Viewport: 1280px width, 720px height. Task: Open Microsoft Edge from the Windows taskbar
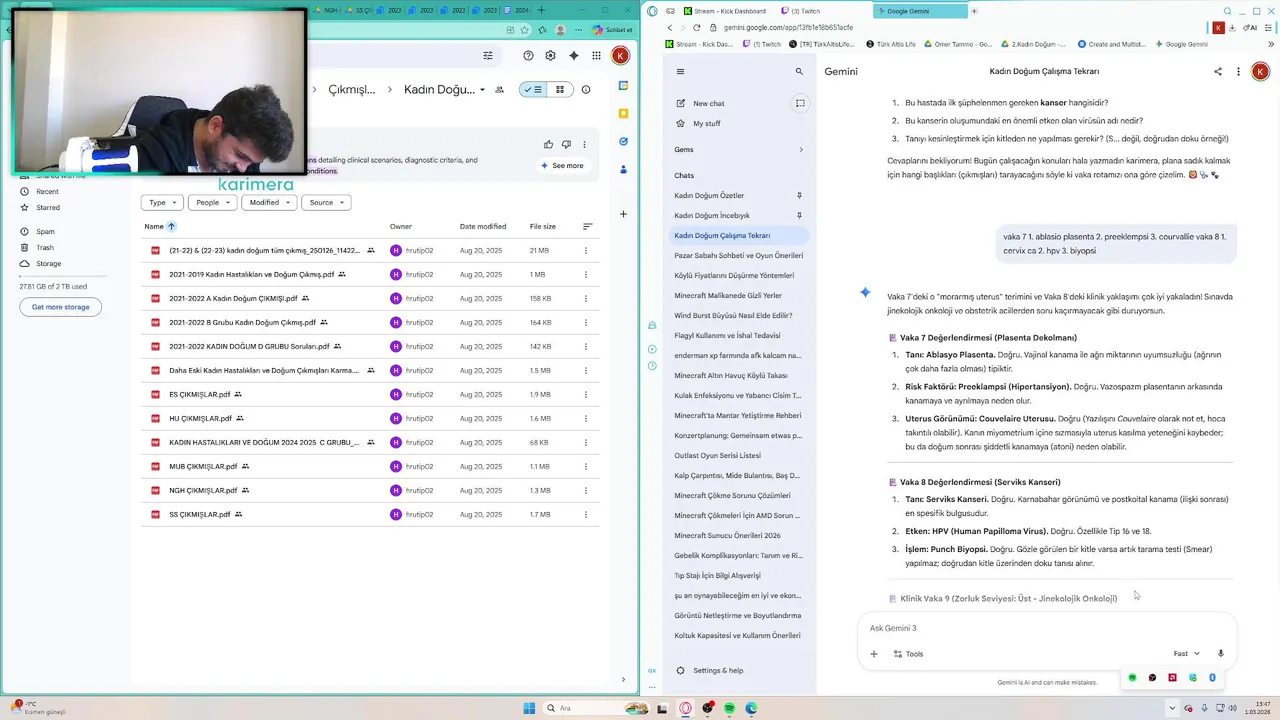[751, 708]
